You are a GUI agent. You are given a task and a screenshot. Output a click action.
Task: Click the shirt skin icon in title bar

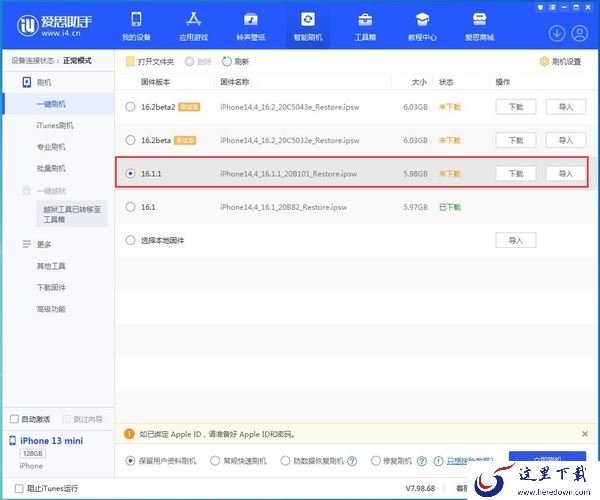pyautogui.click(x=540, y=7)
